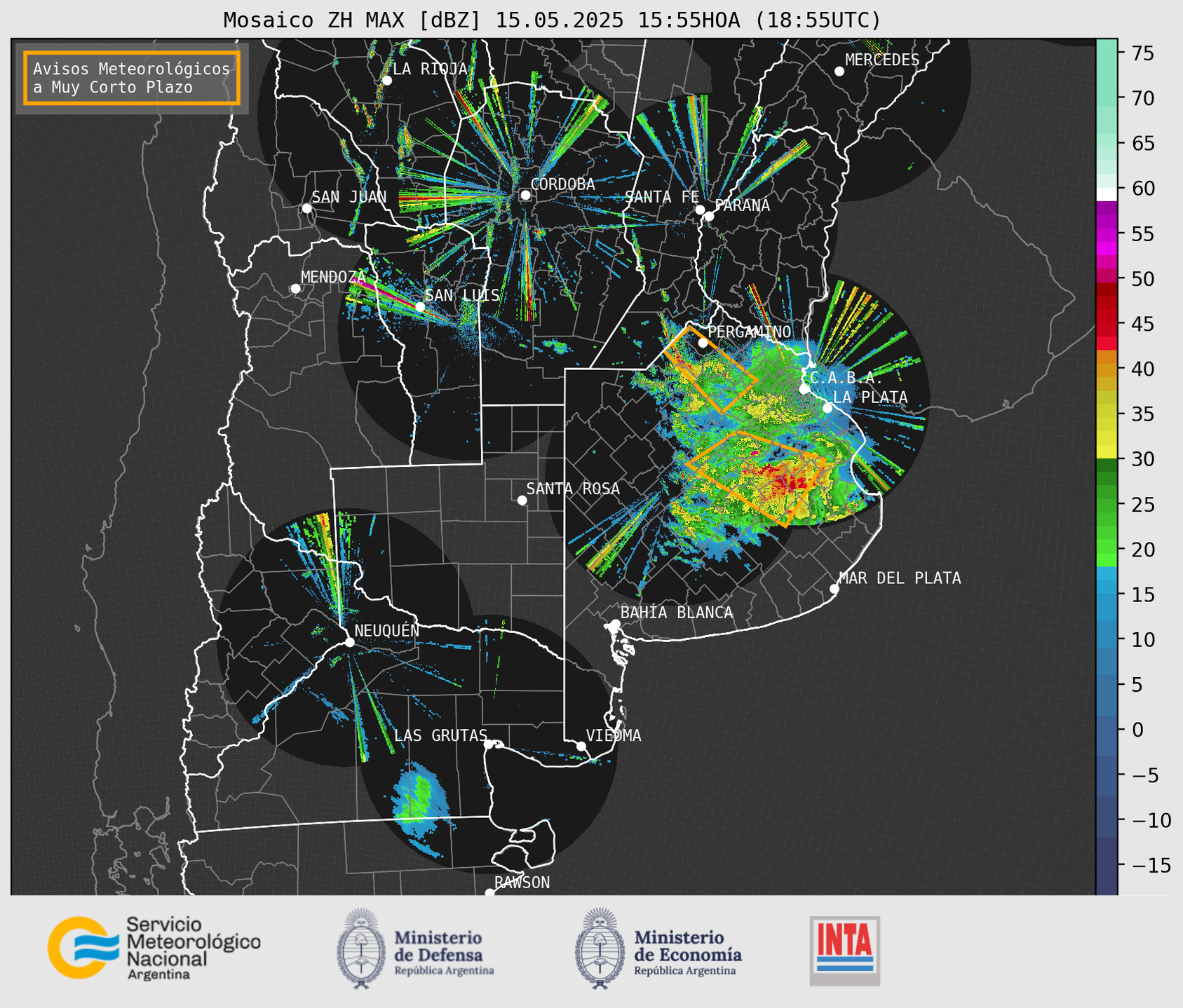Click the MAR DEL PLATA label
Screen dimensions: 1183x1008
(x=900, y=578)
